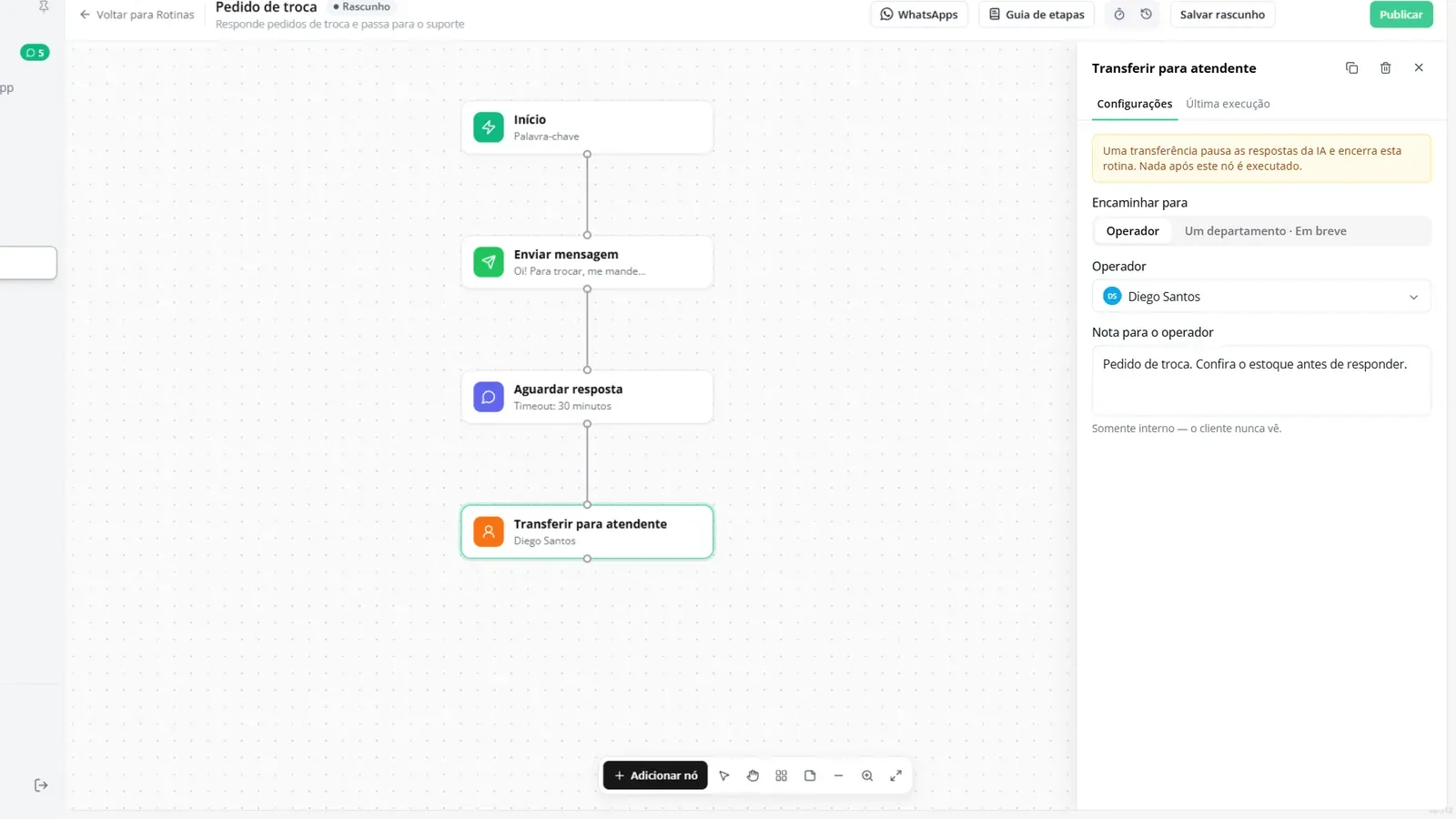The image size is (1456, 819).
Task: Go back via Voltar para Rotinas
Action: coord(136,15)
